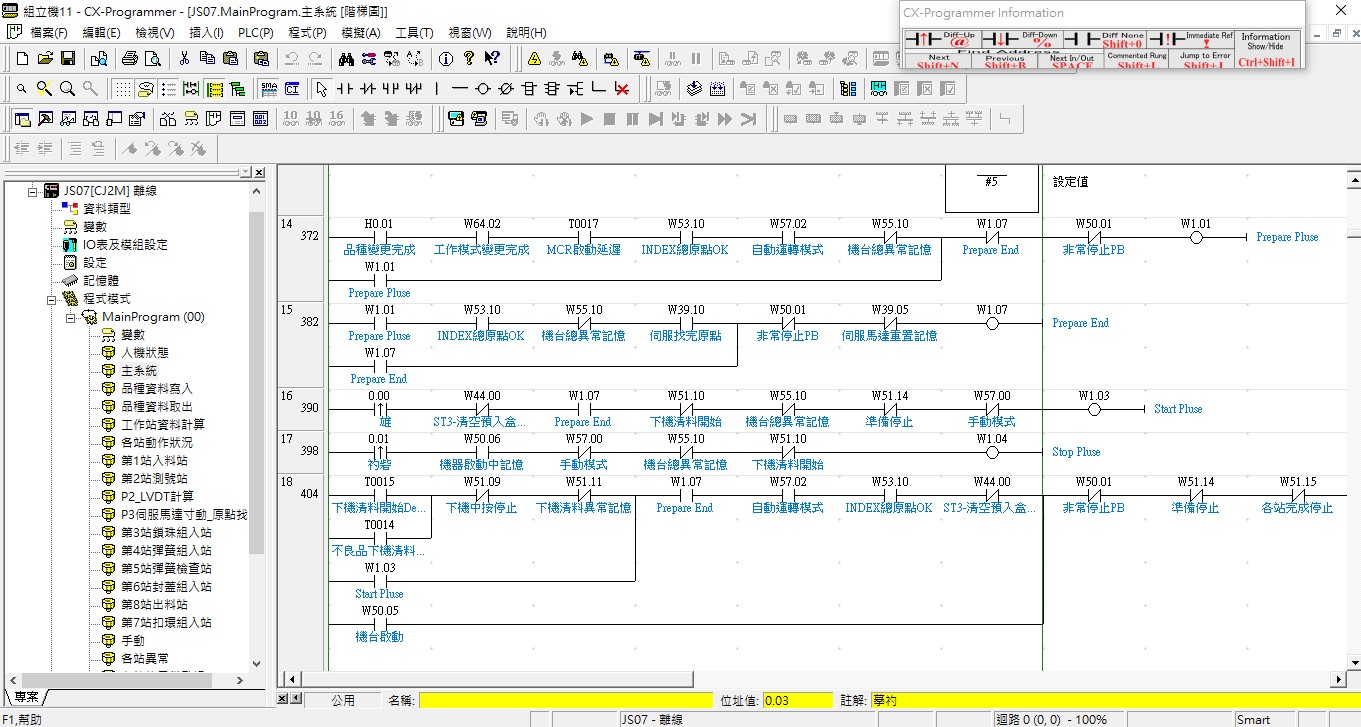Click the Jump to Error button

[1204, 60]
